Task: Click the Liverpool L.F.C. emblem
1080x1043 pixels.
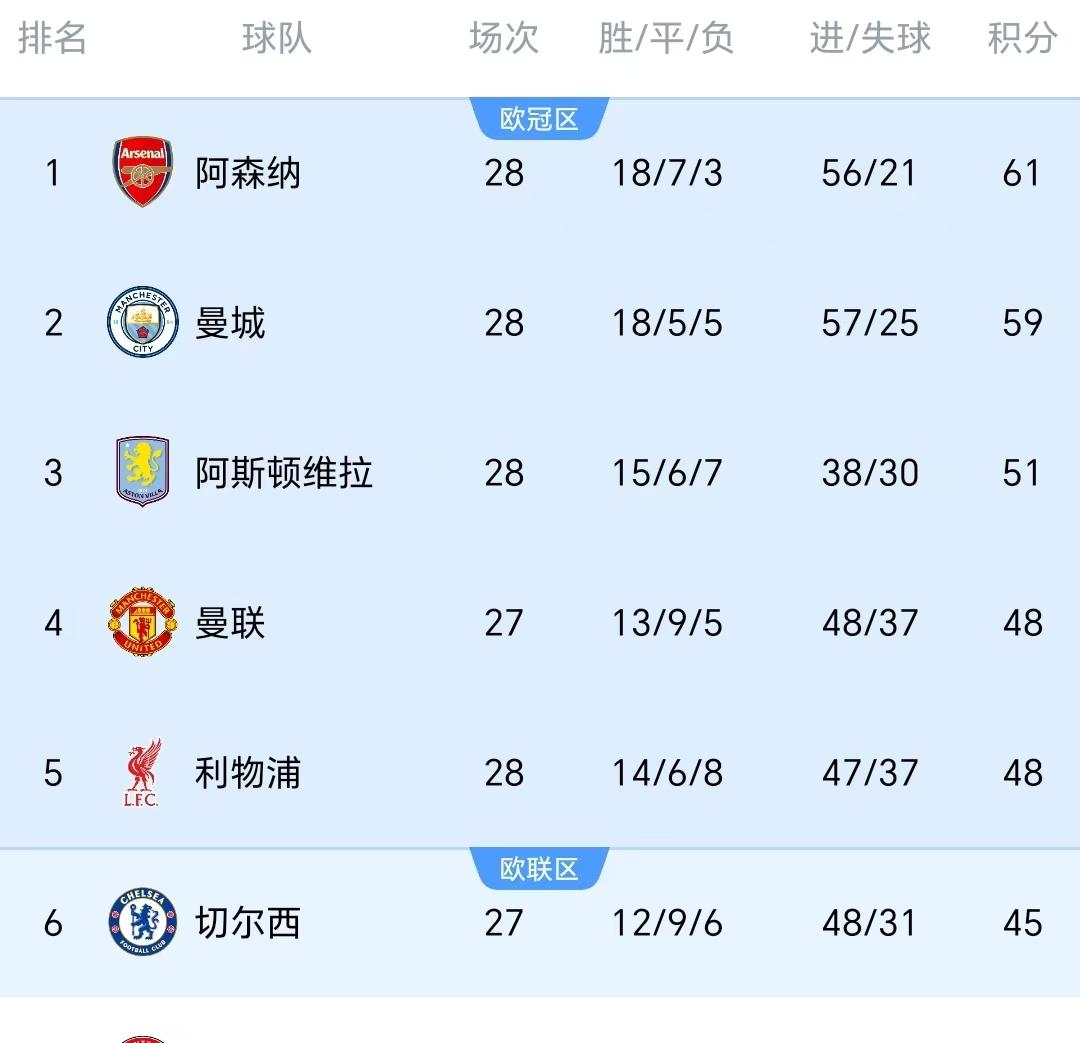Action: coord(143,772)
